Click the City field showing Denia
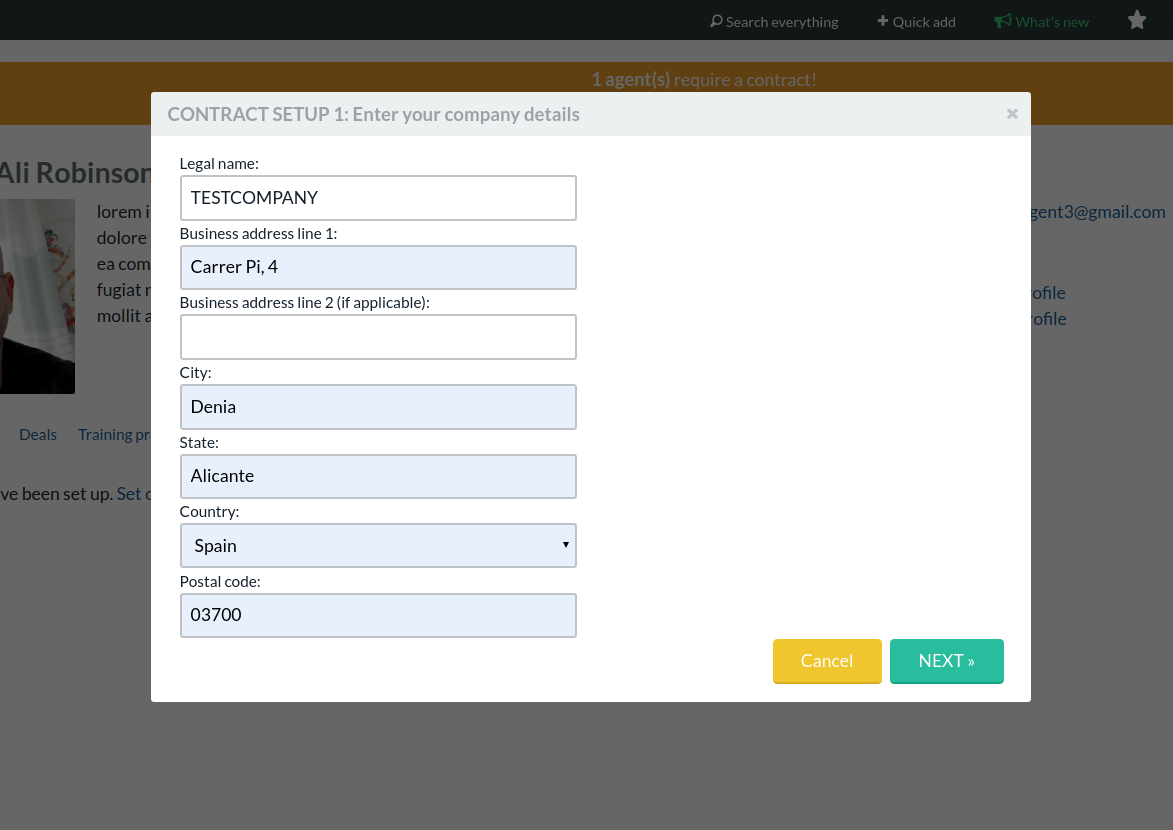 pos(378,406)
